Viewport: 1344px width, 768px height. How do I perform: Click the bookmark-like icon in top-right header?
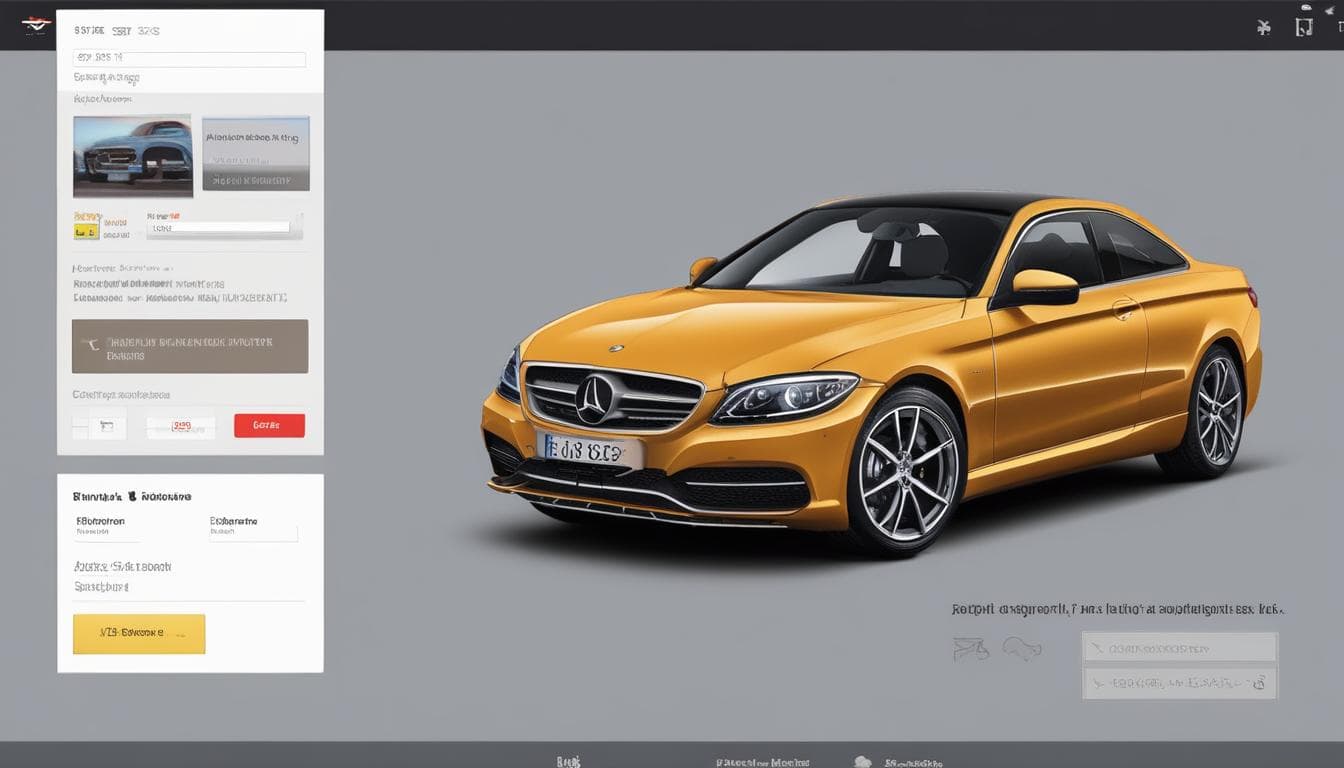click(x=1304, y=27)
